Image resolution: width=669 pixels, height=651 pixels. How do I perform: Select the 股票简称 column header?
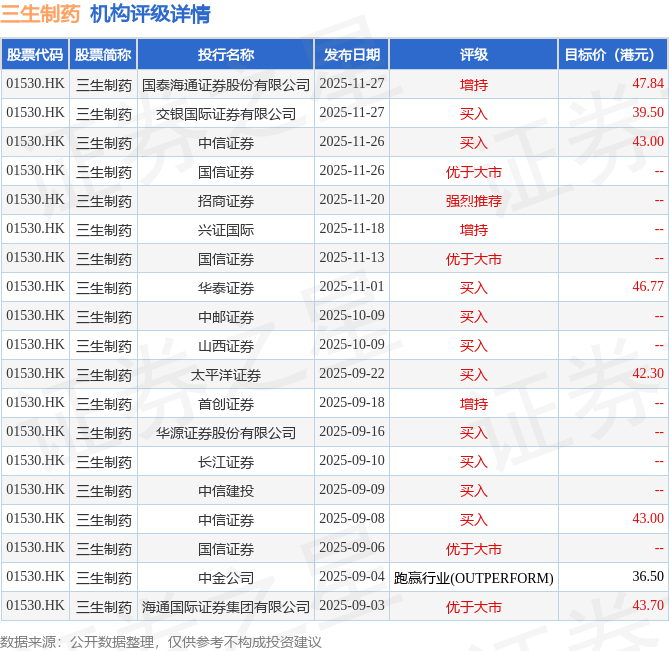click(x=103, y=55)
